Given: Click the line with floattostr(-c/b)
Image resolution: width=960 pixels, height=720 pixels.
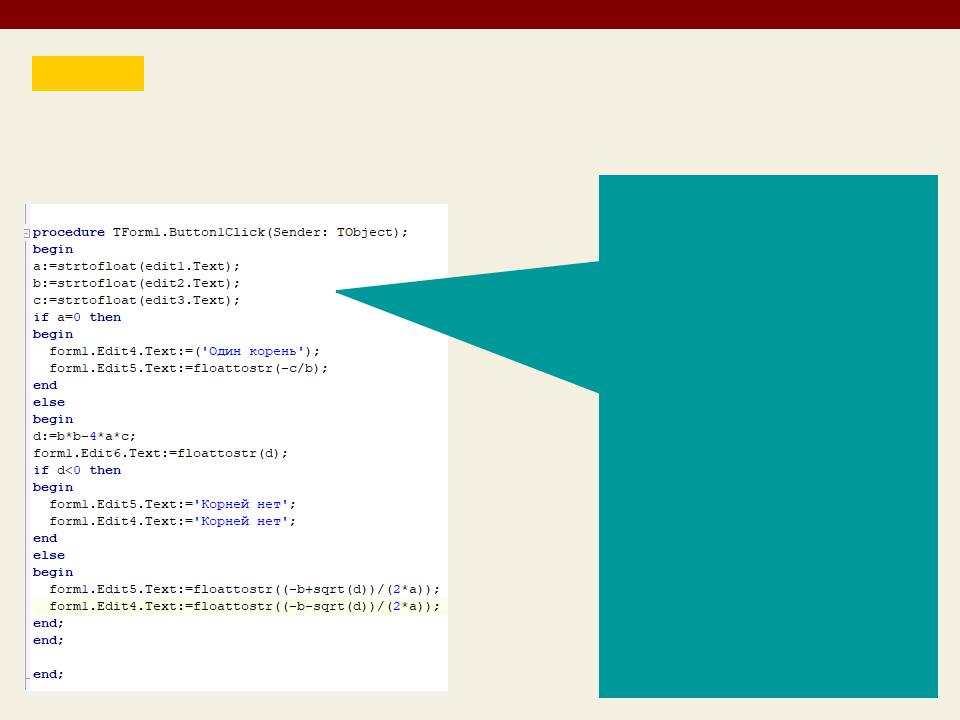Looking at the screenshot, I should pos(189,369).
